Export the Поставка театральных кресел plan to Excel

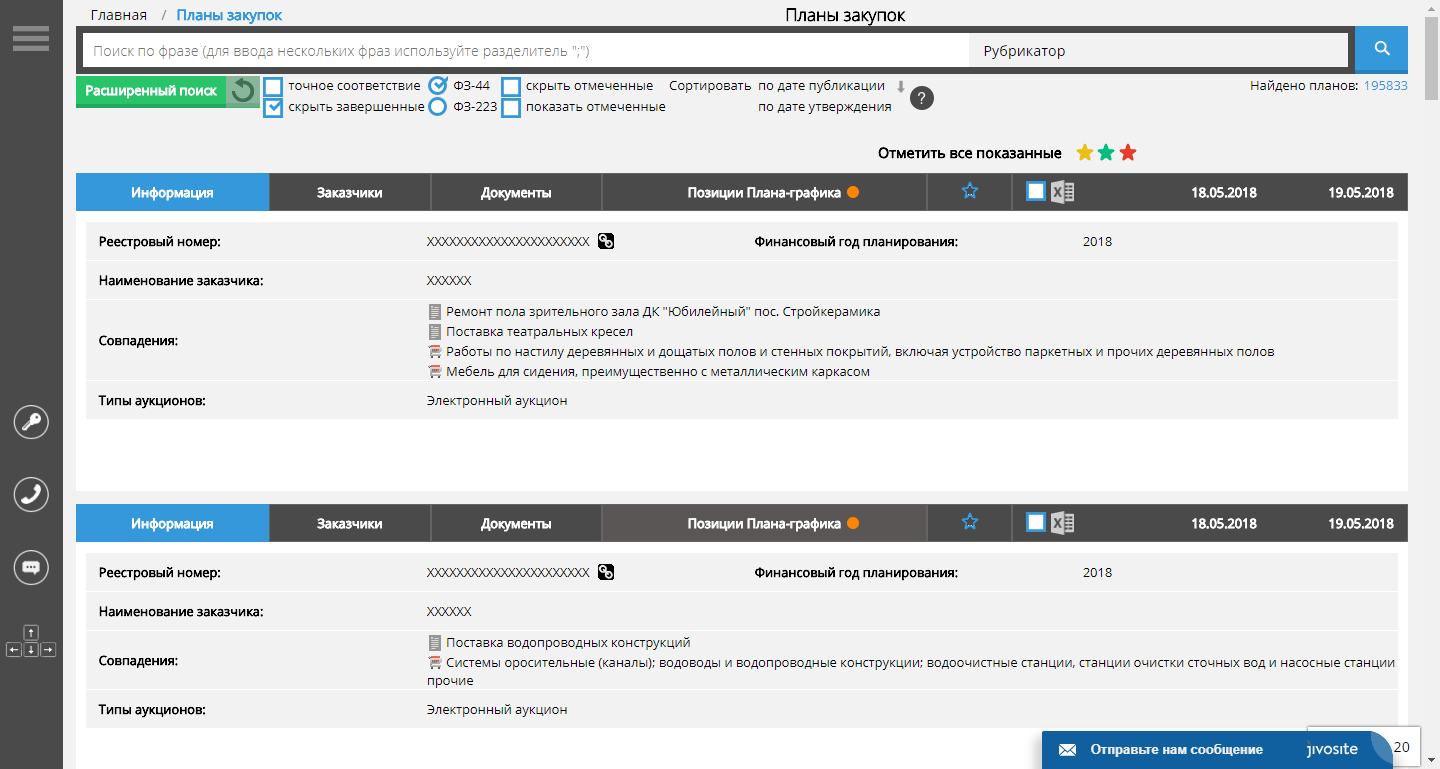[1062, 191]
